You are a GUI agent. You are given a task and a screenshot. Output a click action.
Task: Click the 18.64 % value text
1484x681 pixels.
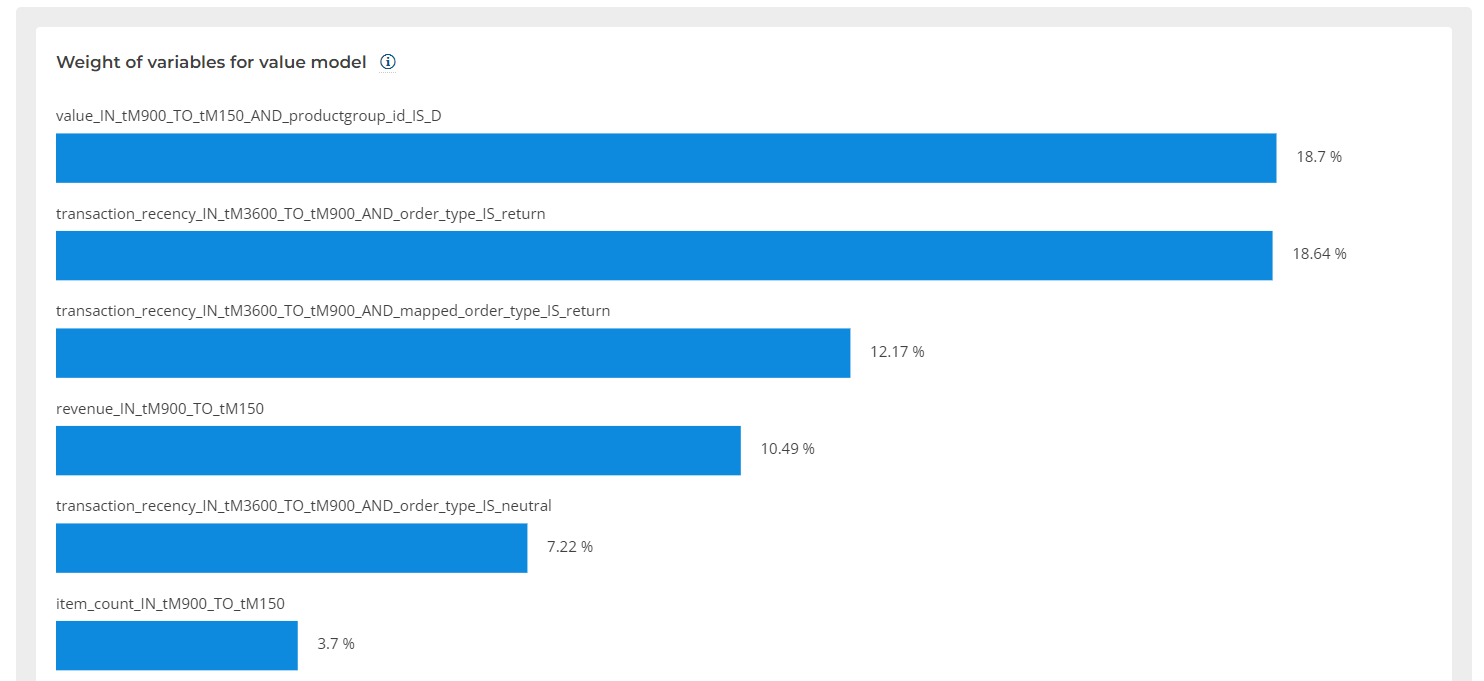point(1319,254)
